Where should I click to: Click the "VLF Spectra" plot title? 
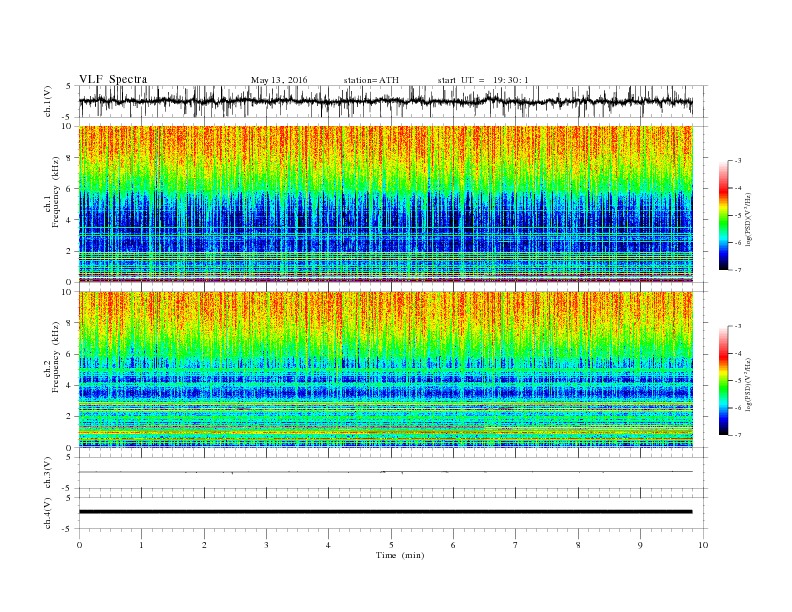[x=113, y=79]
